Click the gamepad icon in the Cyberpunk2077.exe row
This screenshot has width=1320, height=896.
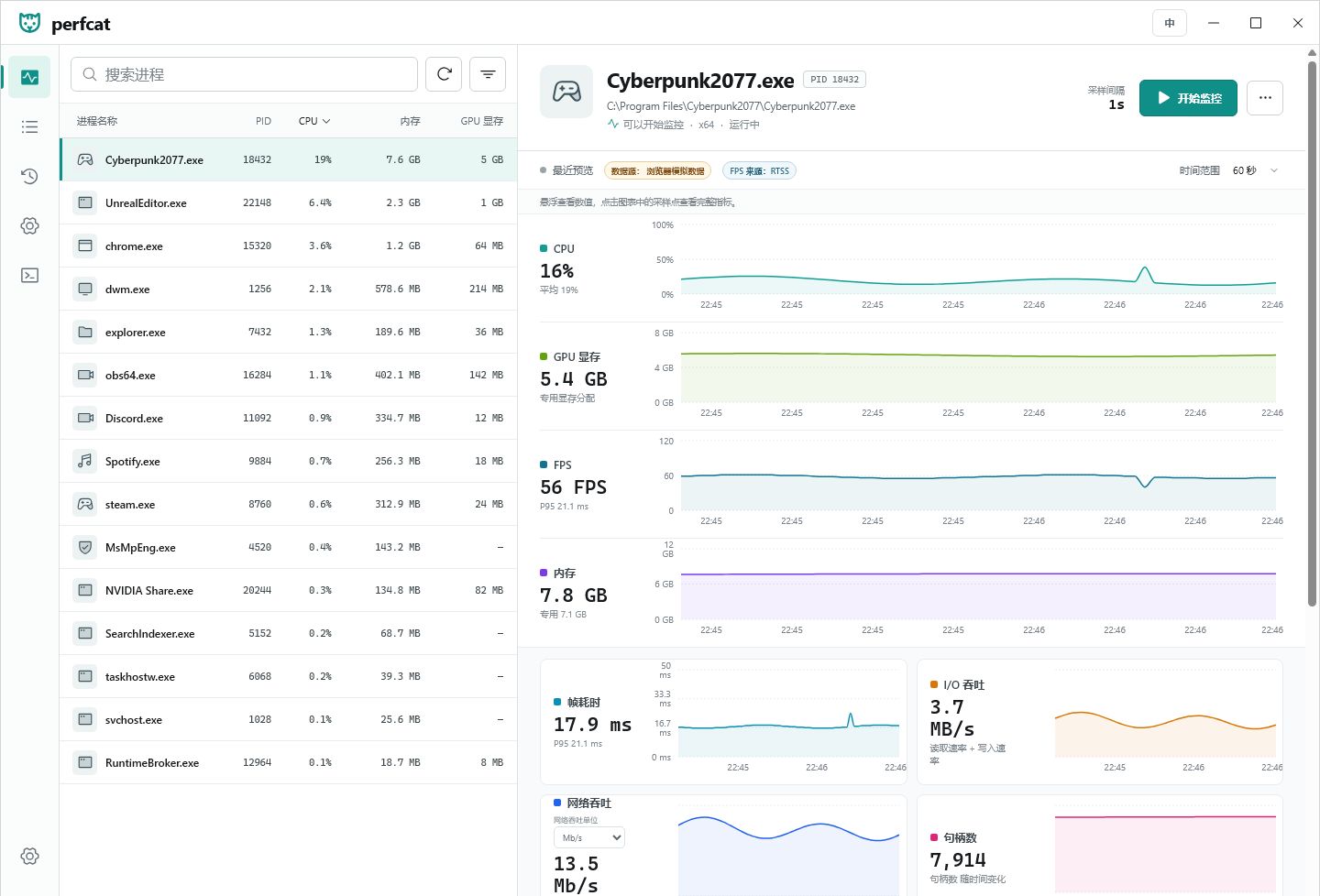[x=85, y=159]
